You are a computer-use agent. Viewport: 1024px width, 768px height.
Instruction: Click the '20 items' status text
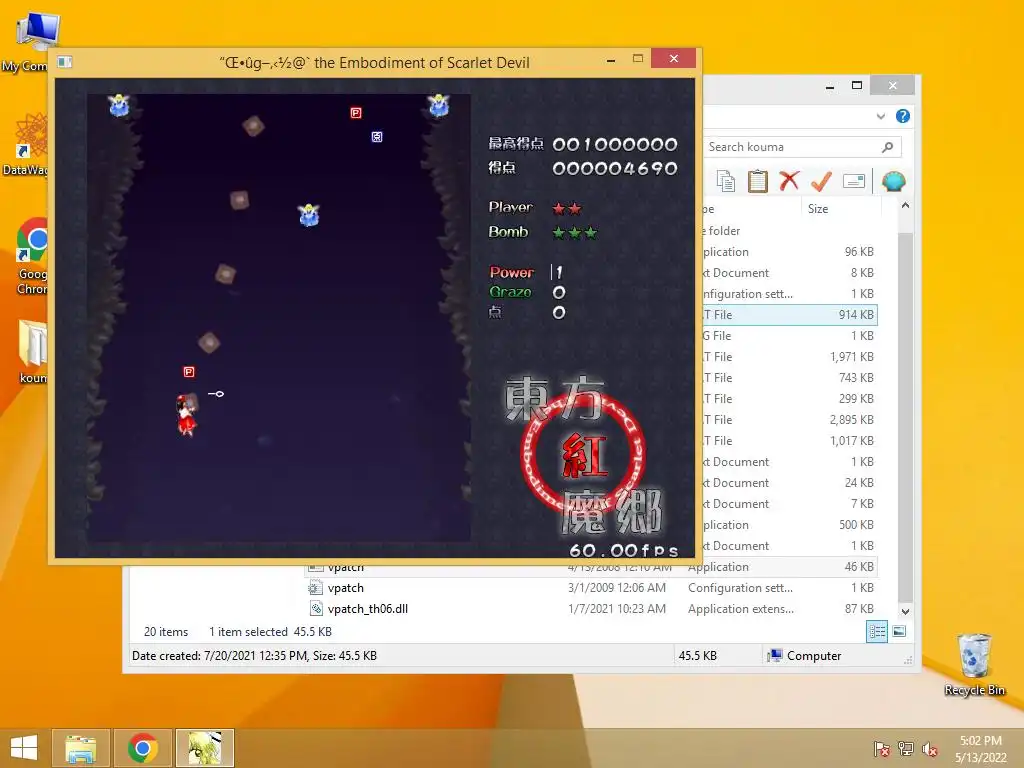[166, 632]
